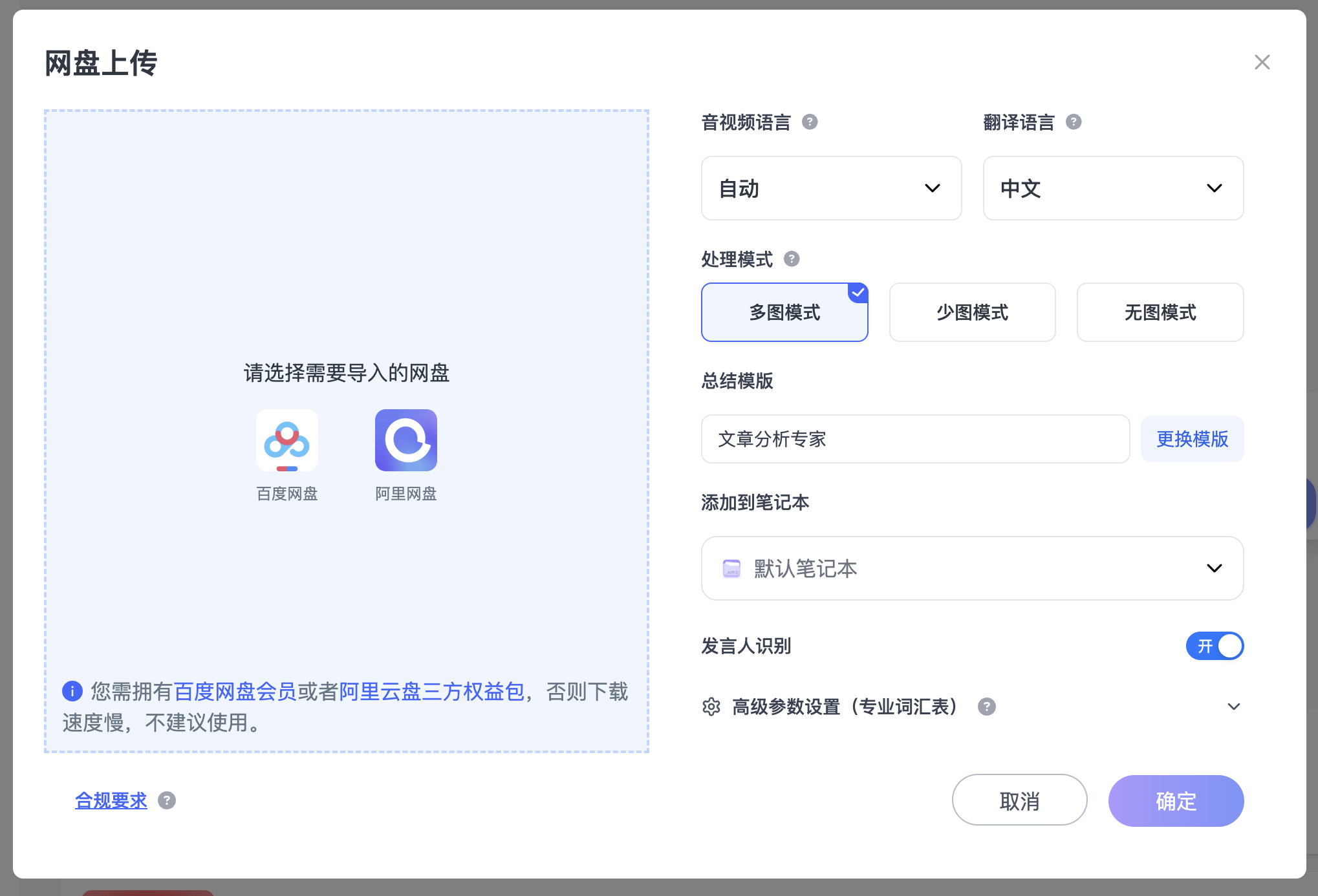Open the 阿里云盘三方权益包 link
The image size is (1318, 896).
[x=431, y=692]
